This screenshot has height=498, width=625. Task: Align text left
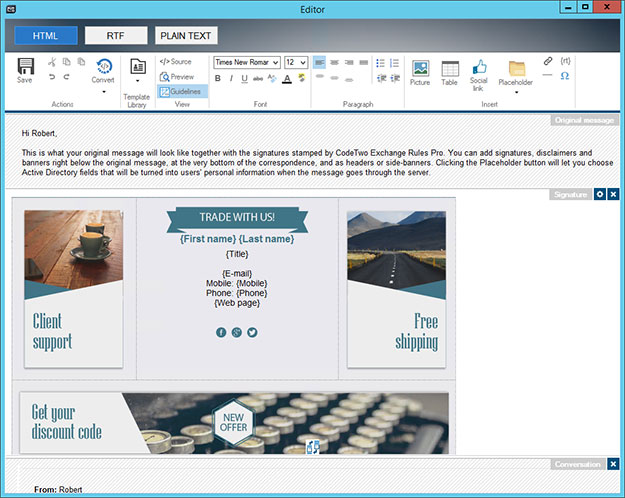(x=319, y=63)
